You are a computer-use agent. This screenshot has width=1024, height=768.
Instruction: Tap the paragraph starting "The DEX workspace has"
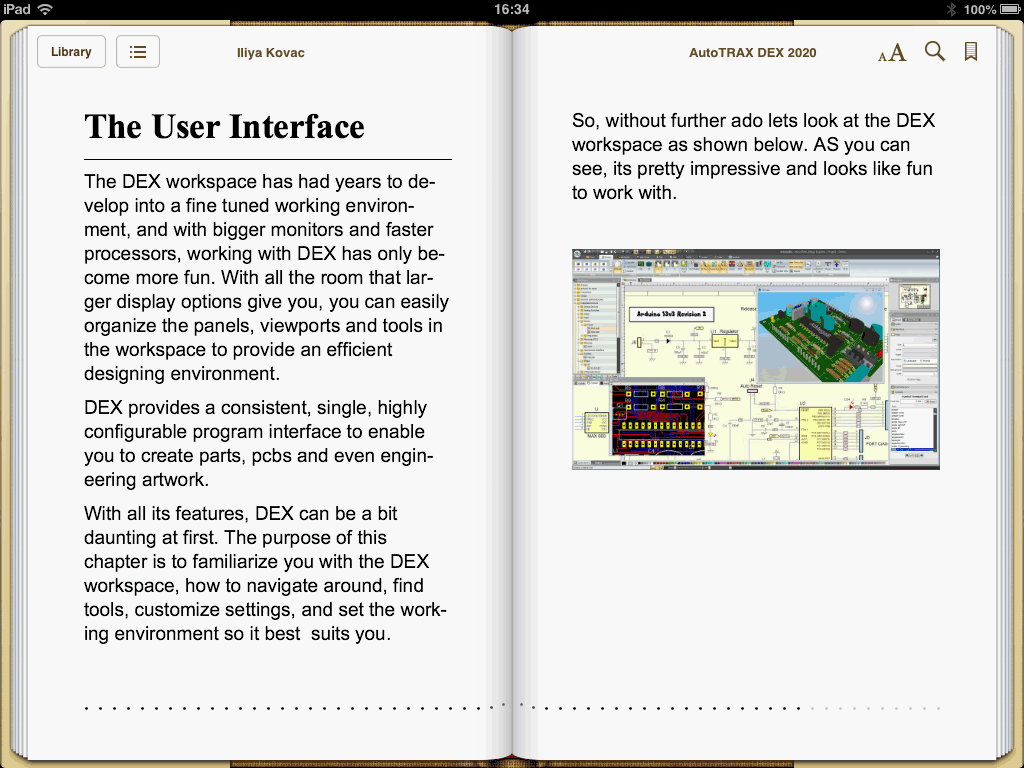[x=266, y=278]
